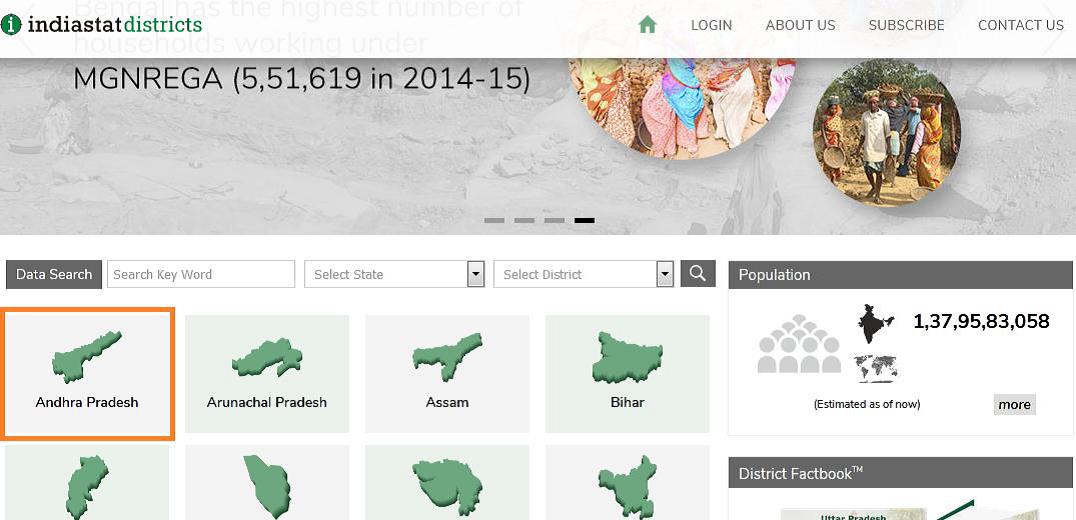Select the fourth active carousel indicator

[584, 220]
